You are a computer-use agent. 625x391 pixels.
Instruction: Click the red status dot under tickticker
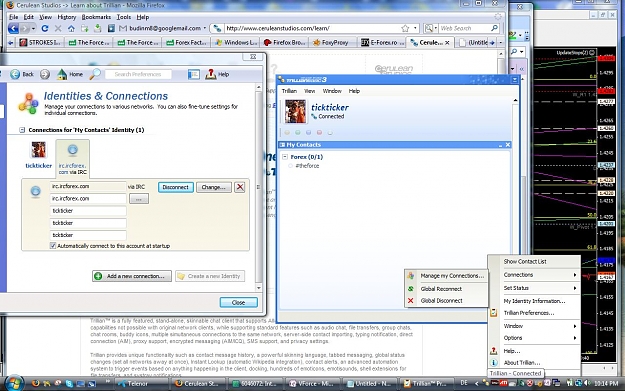[x=319, y=132]
